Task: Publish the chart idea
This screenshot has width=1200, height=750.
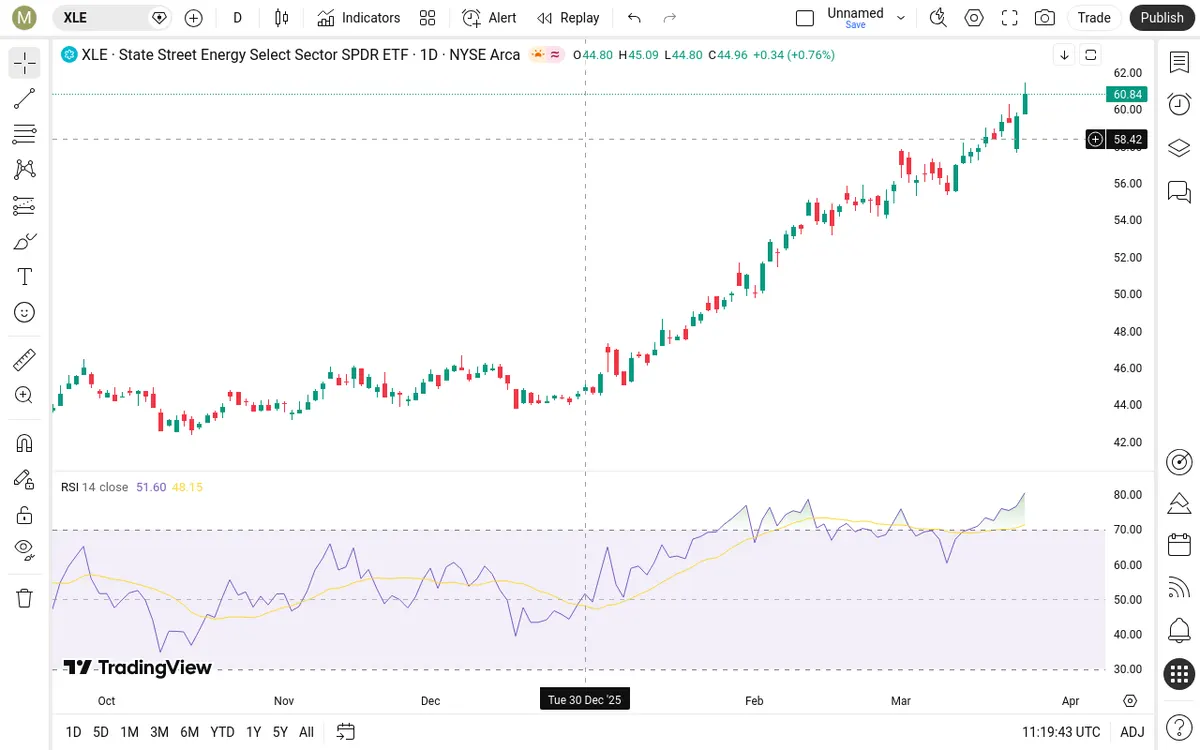Action: 1162,18
